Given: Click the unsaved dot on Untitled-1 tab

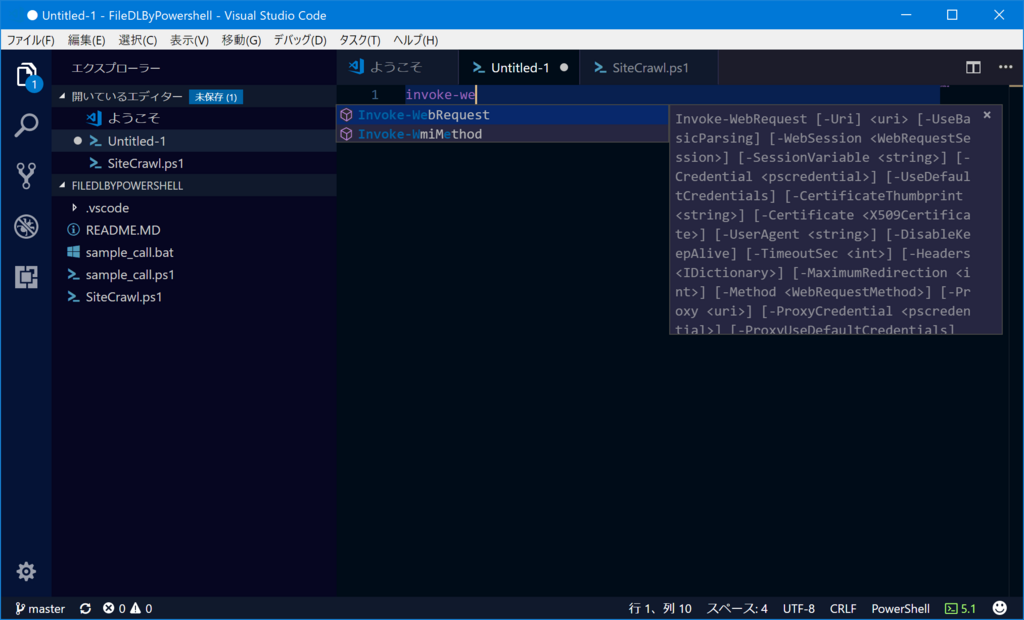Looking at the screenshot, I should coord(564,67).
